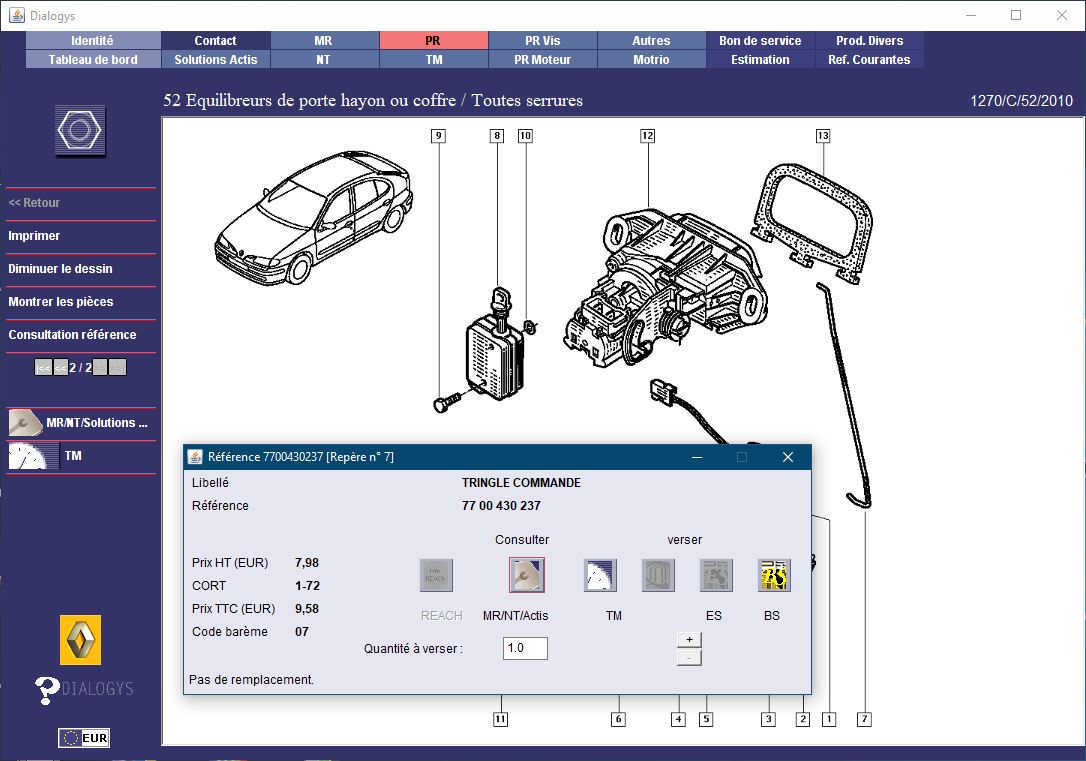1086x761 pixels.
Task: Select part callout number 2
Action: pyautogui.click(x=803, y=719)
